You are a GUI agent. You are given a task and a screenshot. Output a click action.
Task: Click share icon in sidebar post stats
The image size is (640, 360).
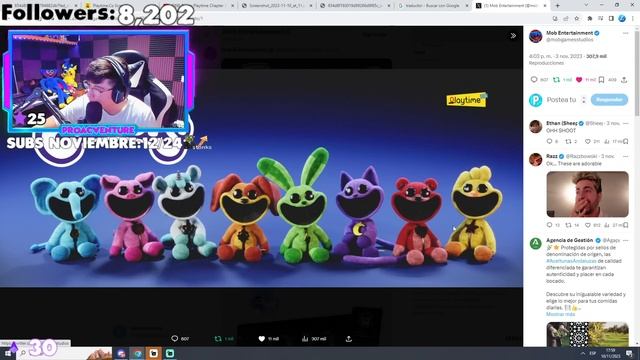[x=624, y=80]
